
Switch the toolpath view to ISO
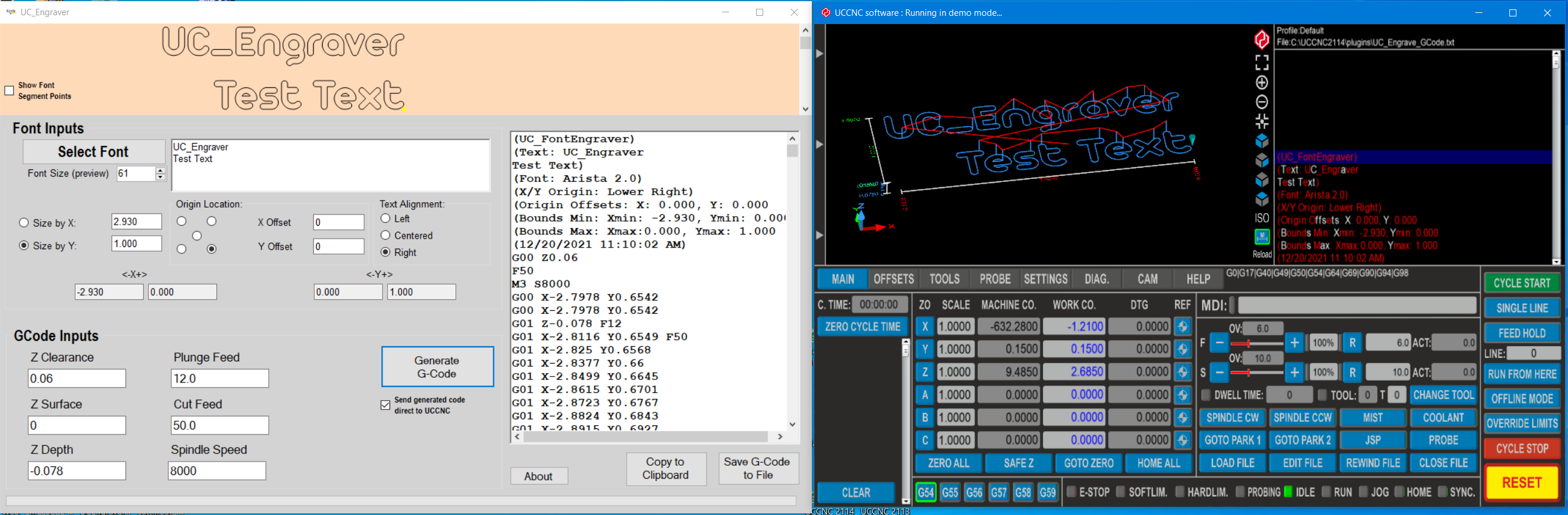click(x=1262, y=218)
